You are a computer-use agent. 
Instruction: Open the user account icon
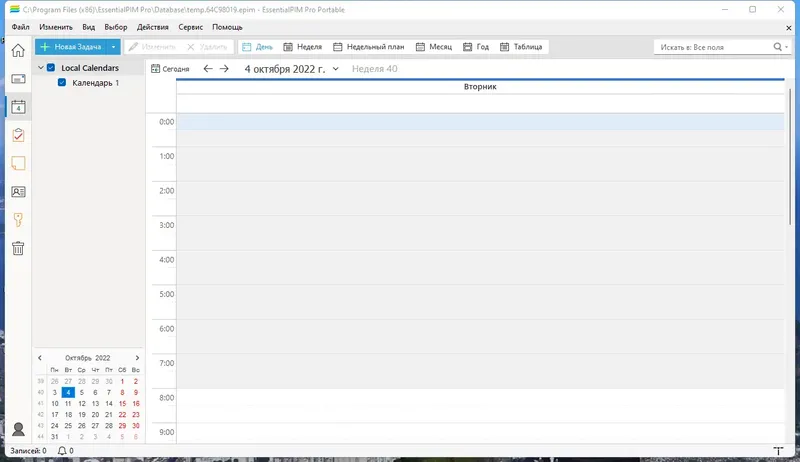tap(18, 429)
